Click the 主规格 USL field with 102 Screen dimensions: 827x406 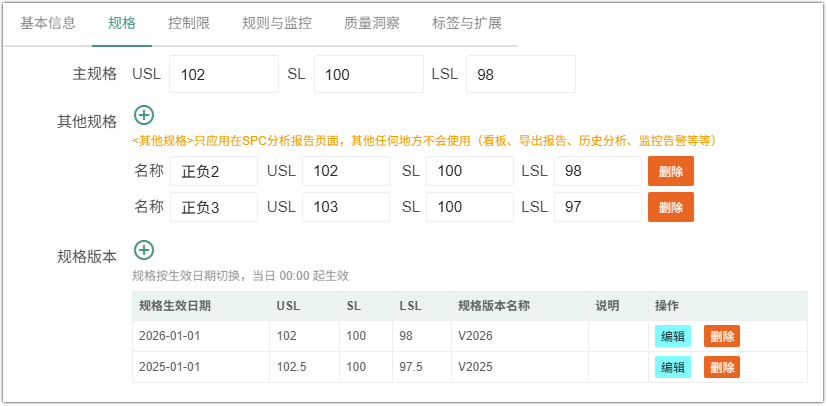pos(224,74)
